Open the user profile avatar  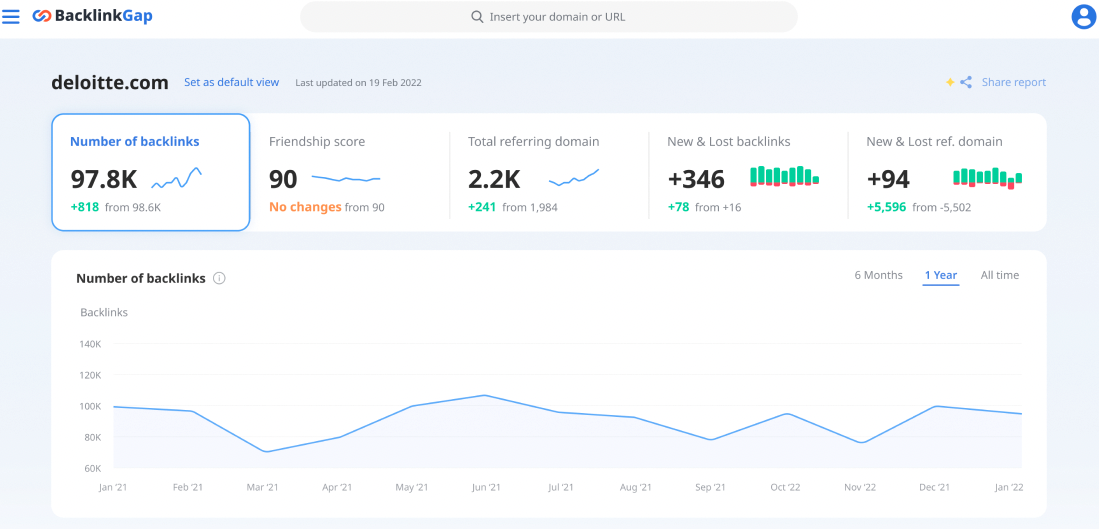pos(1084,17)
